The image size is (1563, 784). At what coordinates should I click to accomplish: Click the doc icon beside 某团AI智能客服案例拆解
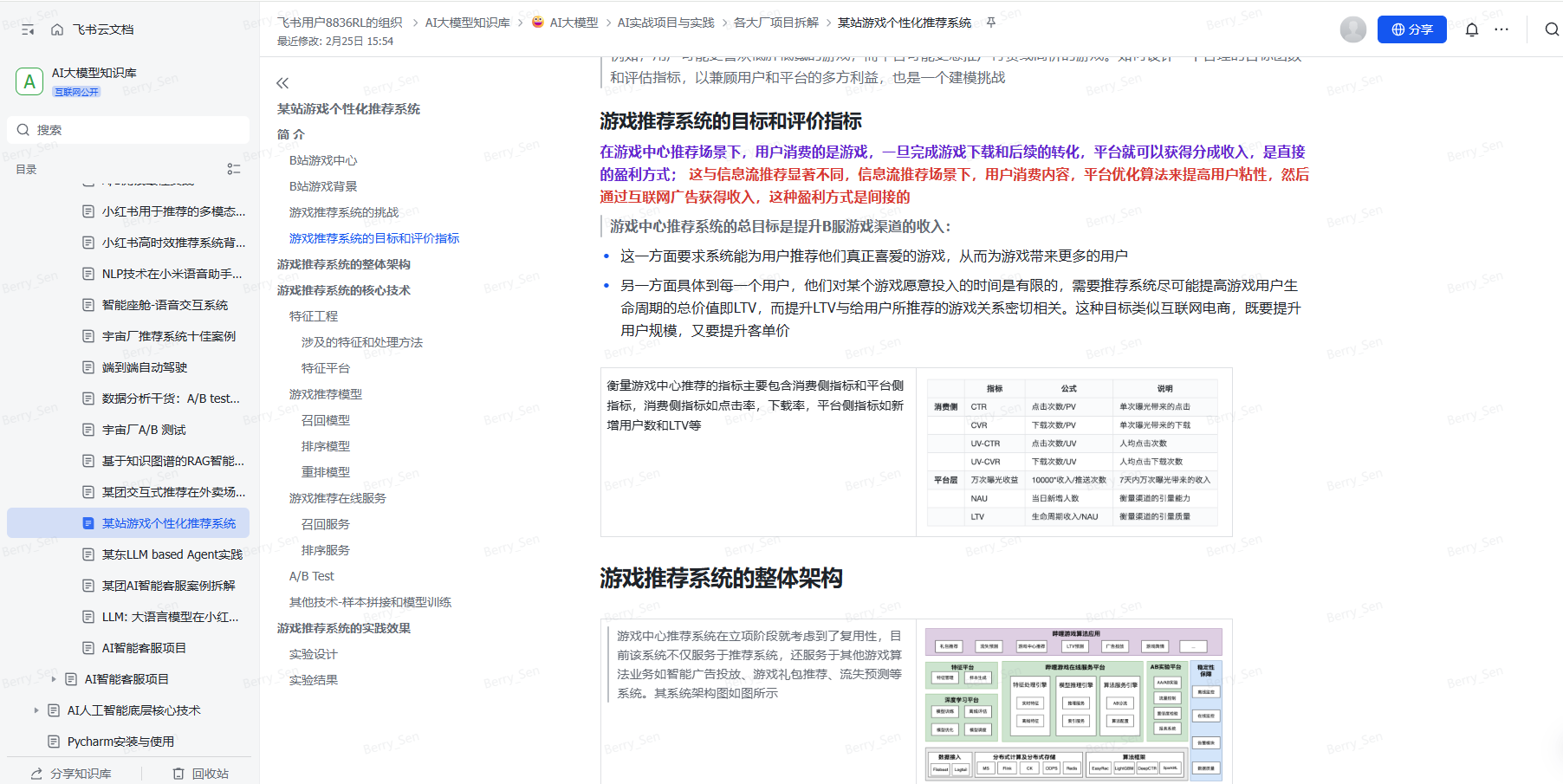[x=88, y=586]
